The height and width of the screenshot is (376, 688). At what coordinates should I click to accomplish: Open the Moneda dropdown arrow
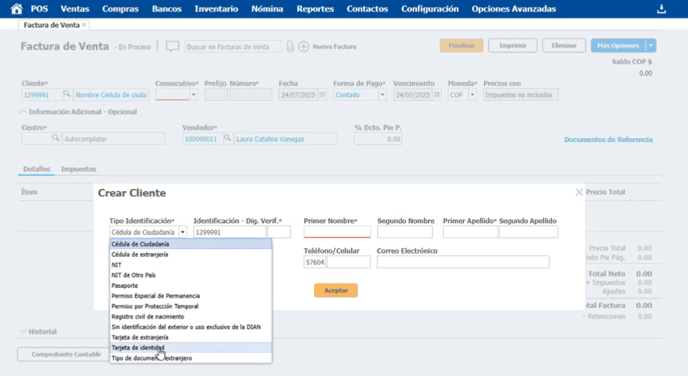(473, 95)
